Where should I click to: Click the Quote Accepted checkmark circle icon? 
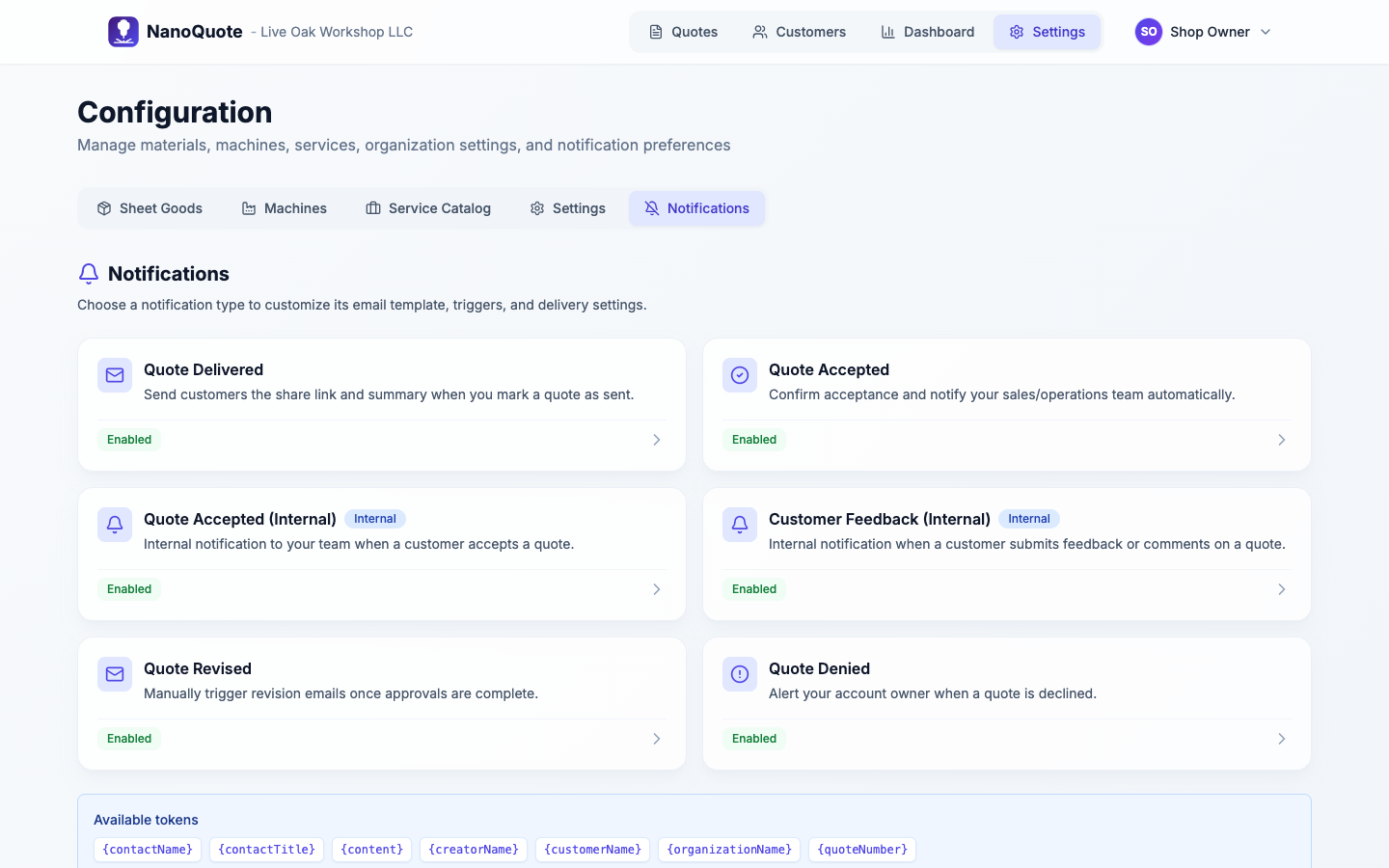739,375
